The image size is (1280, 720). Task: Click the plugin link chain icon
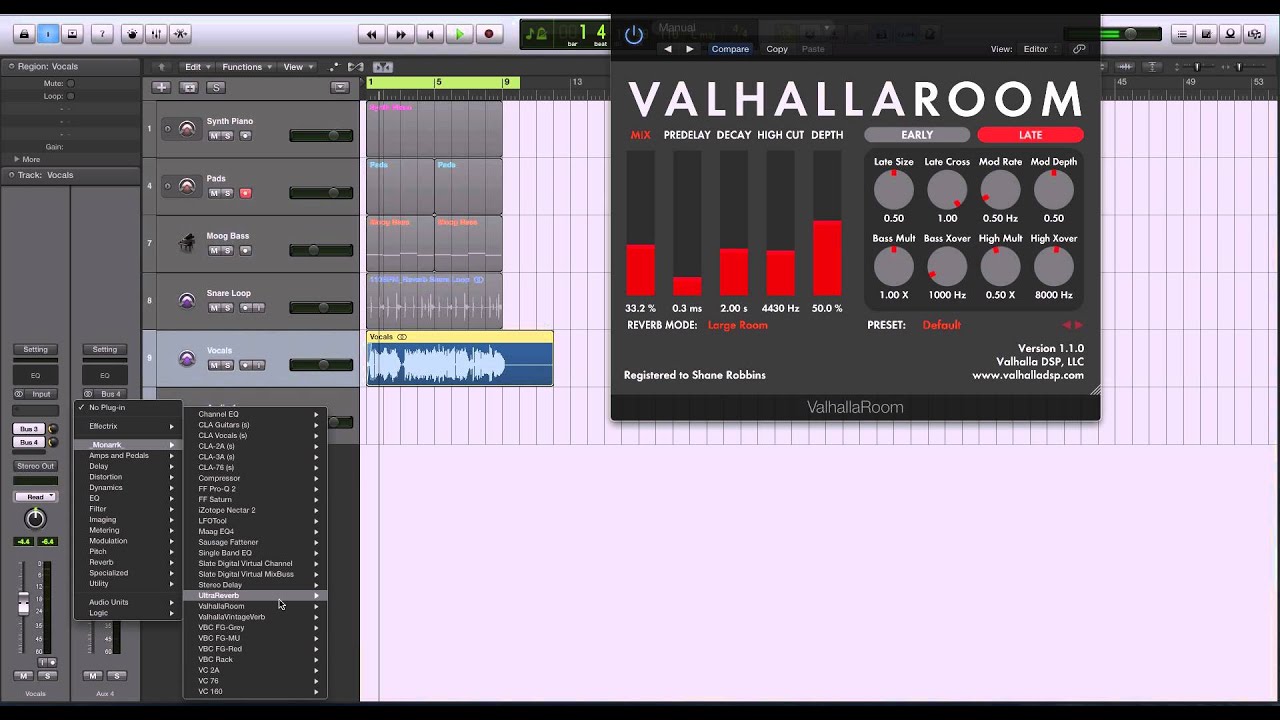1079,49
